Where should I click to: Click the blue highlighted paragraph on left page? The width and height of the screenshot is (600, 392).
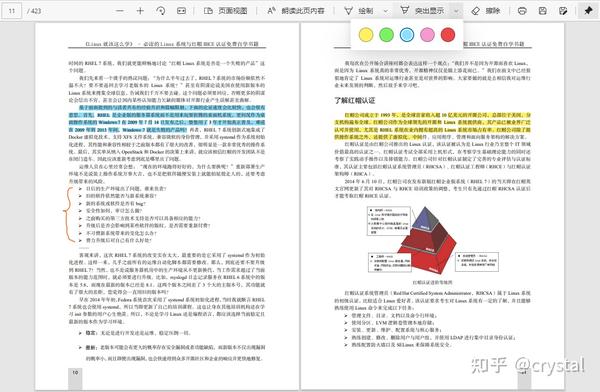coord(167,118)
